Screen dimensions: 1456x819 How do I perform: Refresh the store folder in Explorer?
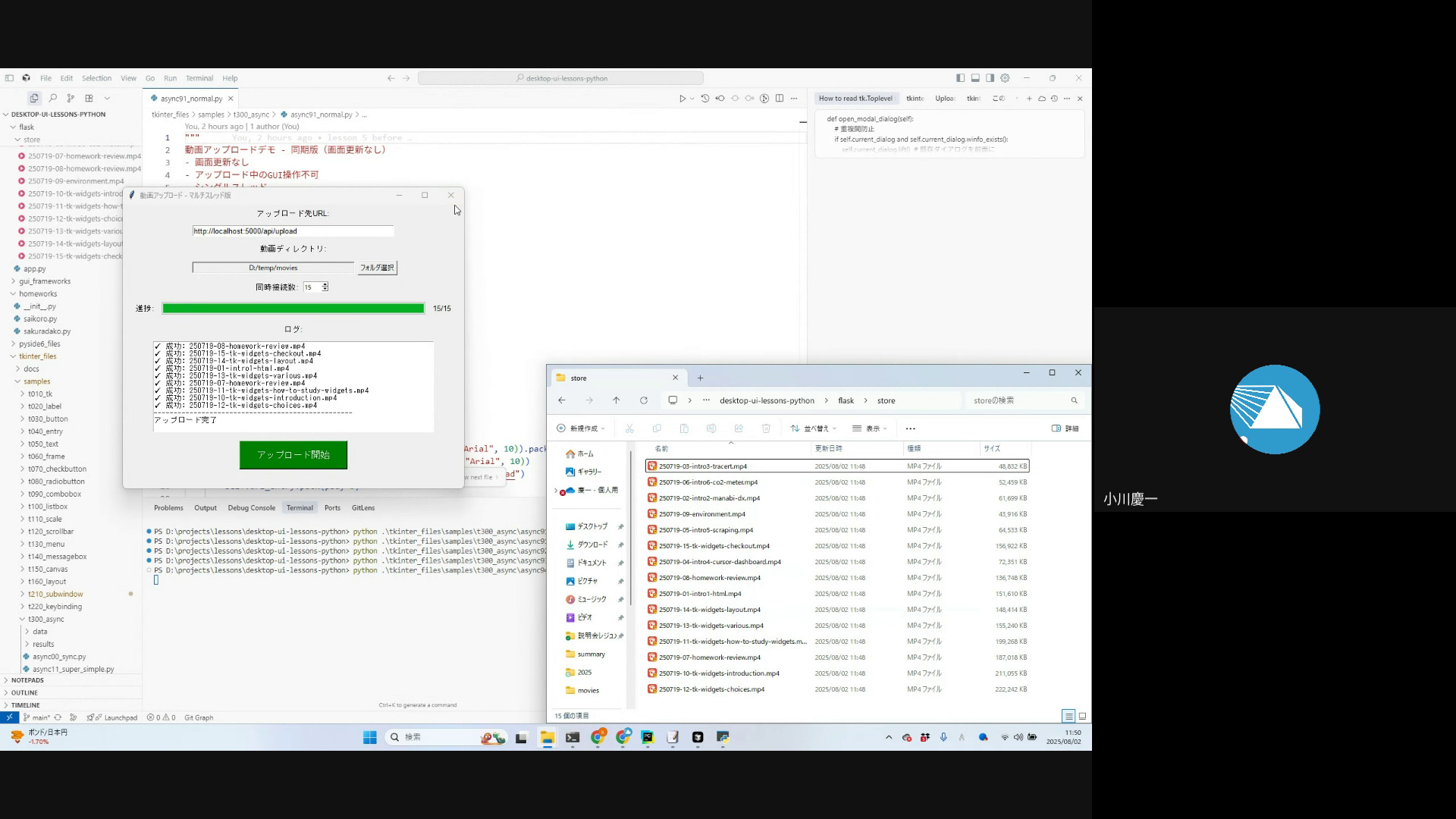(644, 400)
